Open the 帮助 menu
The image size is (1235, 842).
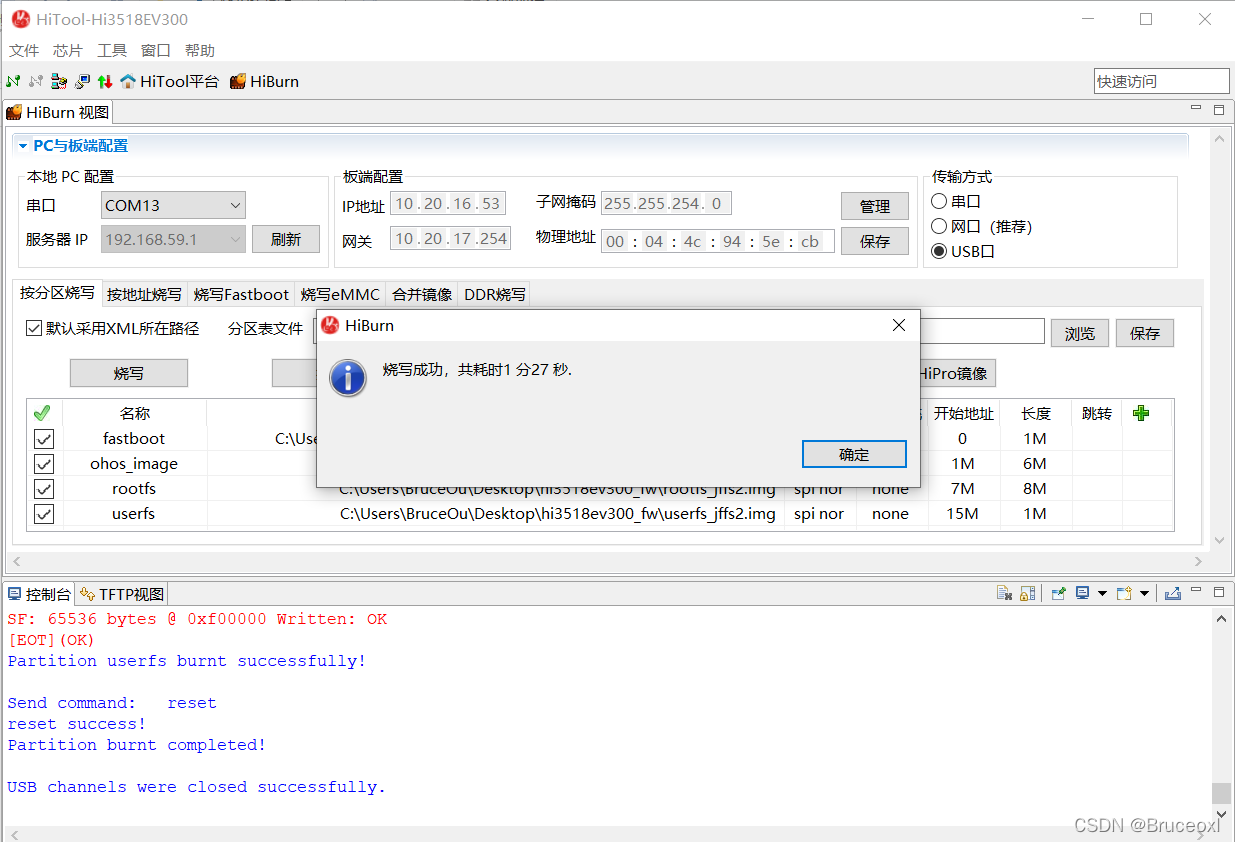[x=200, y=50]
